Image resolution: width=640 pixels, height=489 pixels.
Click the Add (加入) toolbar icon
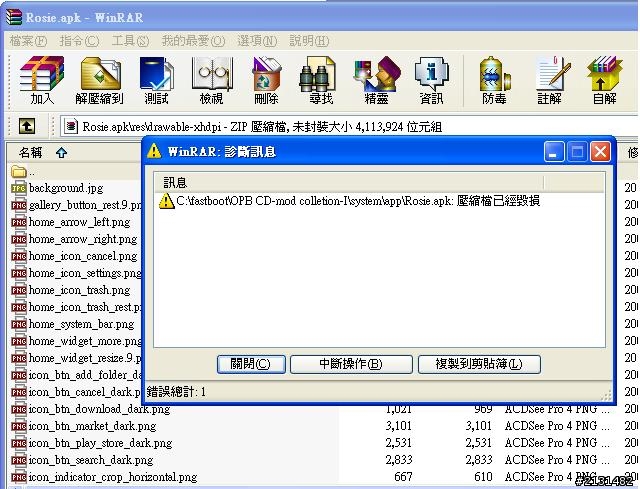point(42,81)
